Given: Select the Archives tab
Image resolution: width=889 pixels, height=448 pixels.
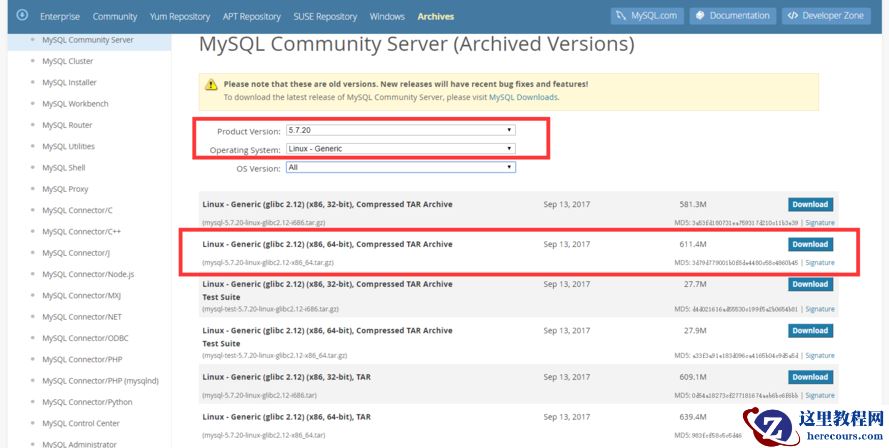Looking at the screenshot, I should 435,16.
